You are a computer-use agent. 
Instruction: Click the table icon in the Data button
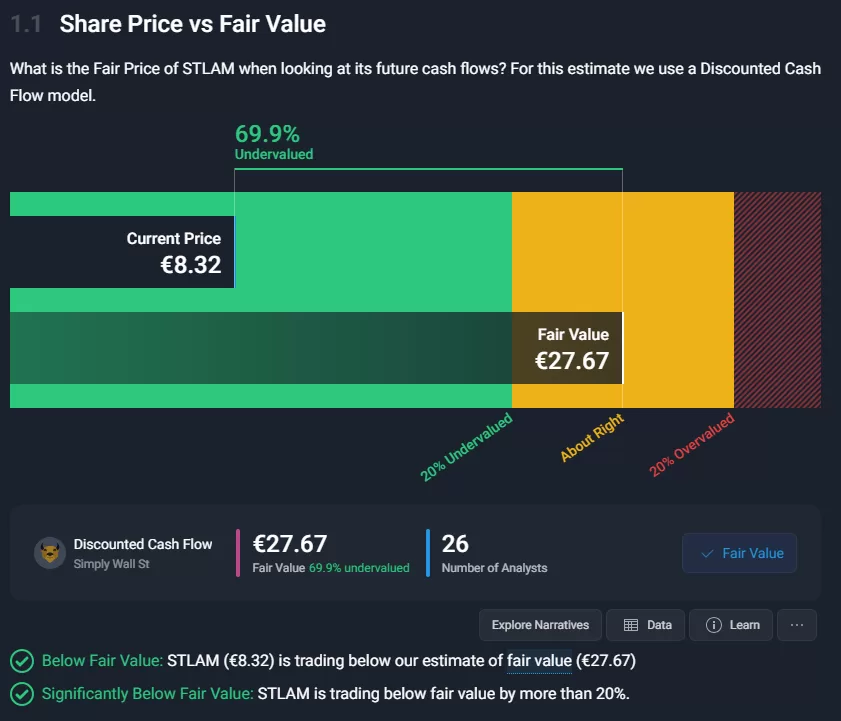coord(631,625)
